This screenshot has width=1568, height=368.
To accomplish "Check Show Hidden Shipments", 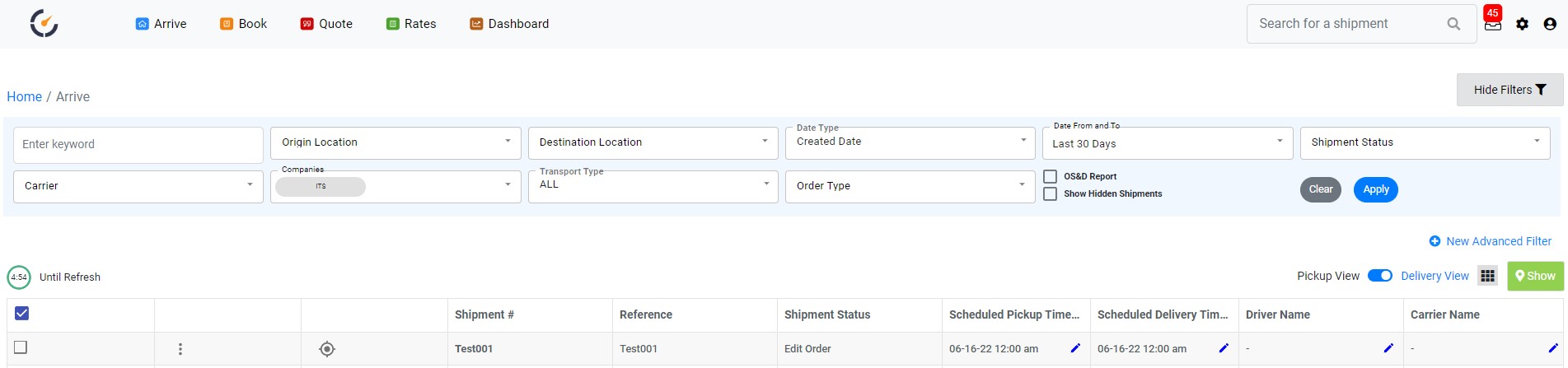I will tap(1051, 193).
